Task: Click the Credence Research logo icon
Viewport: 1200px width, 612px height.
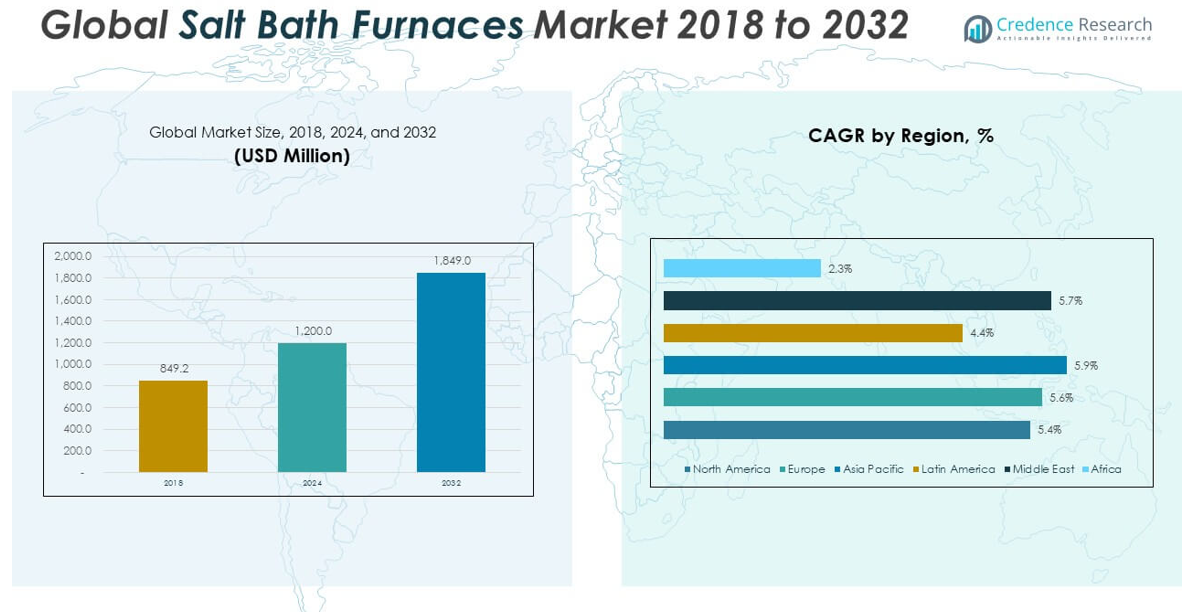Action: tap(977, 29)
